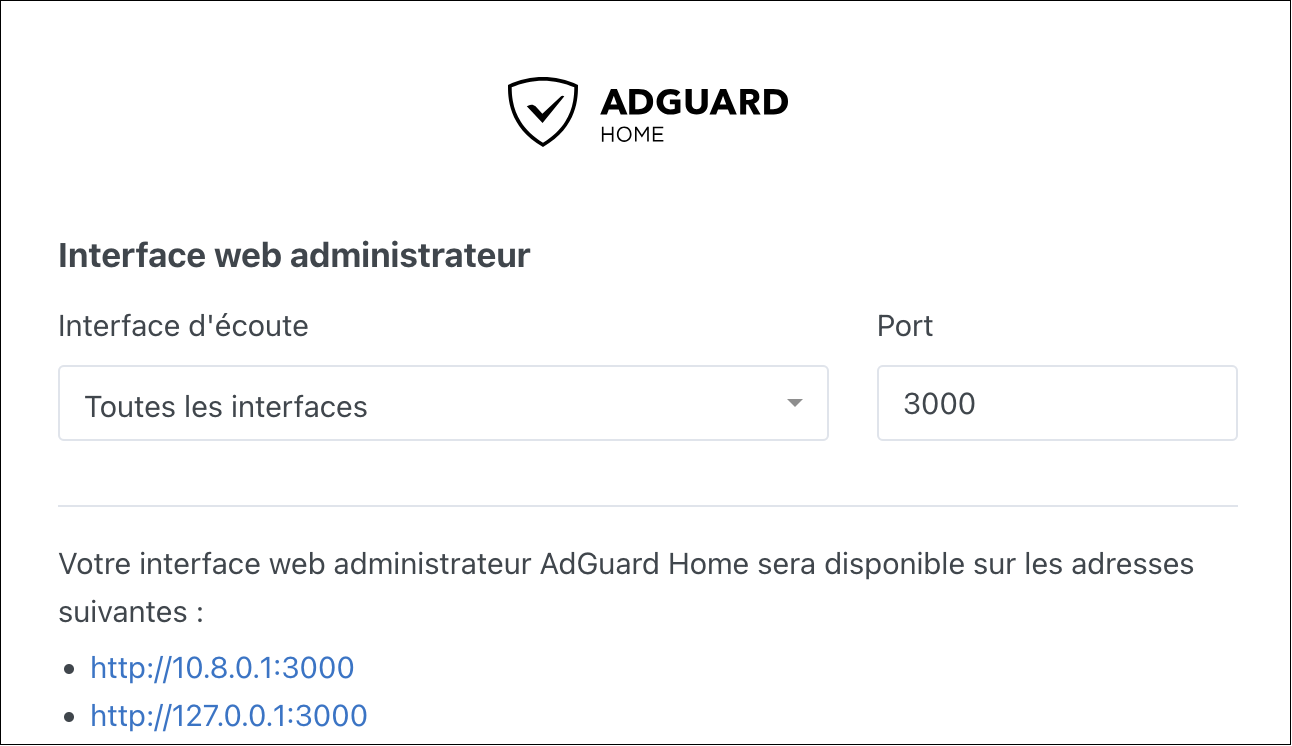The height and width of the screenshot is (746, 1292).
Task: Click the listening interface dropdown arrow
Action: coord(795,403)
